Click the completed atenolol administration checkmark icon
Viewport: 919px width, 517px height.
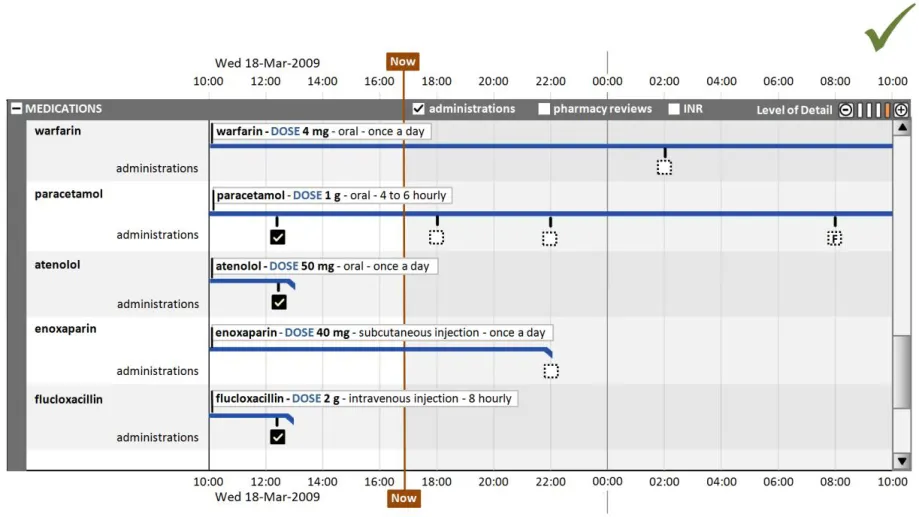278,302
